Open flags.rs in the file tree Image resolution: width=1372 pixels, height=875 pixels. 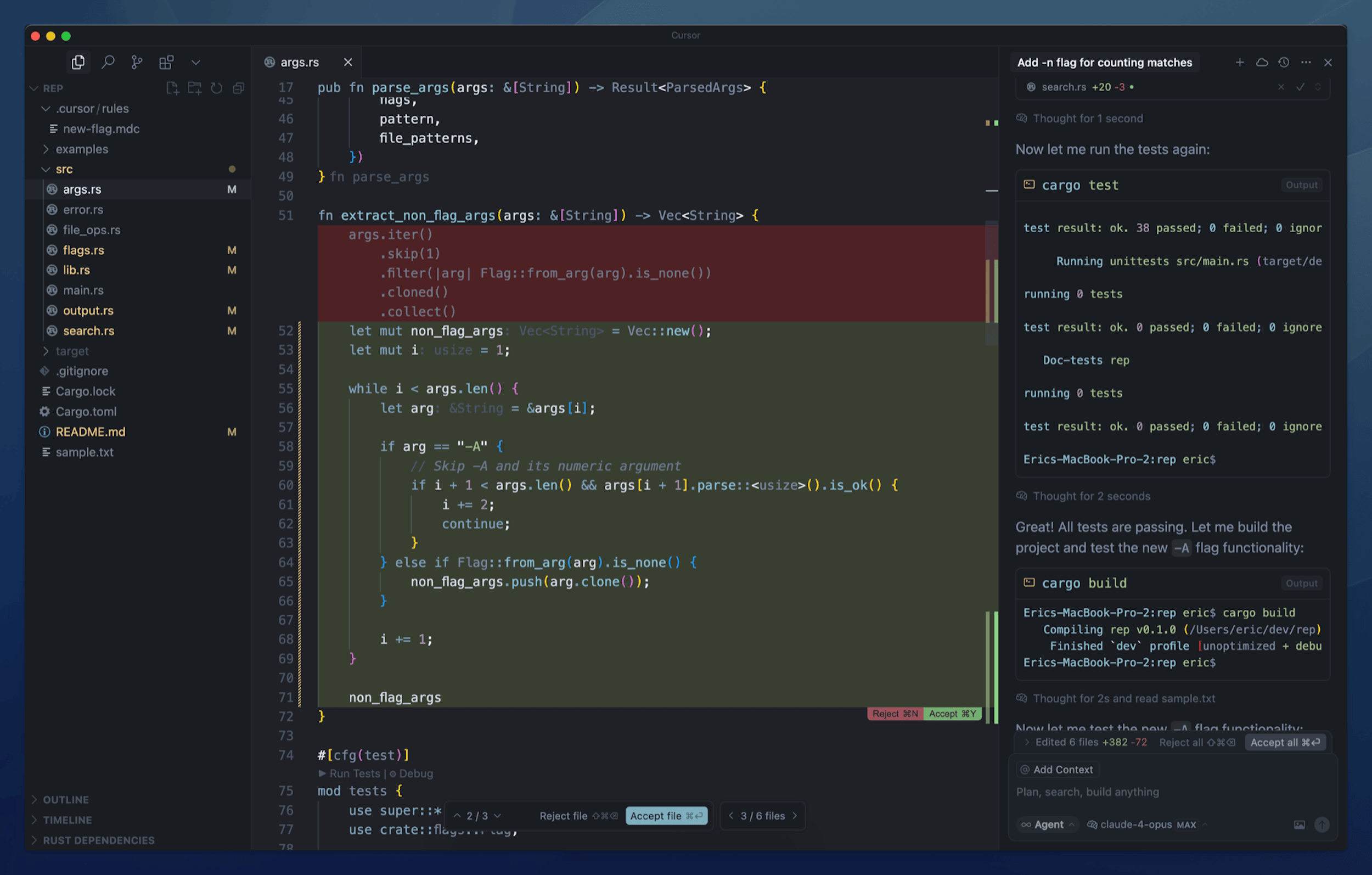(x=83, y=250)
